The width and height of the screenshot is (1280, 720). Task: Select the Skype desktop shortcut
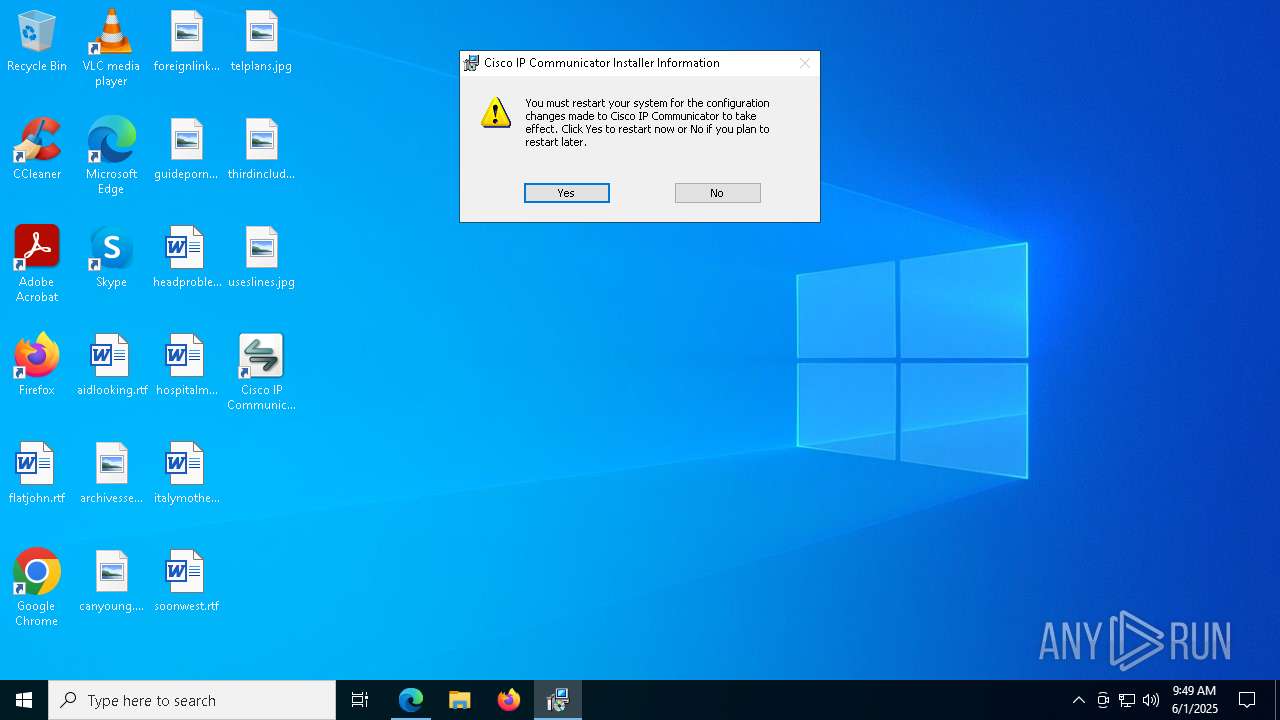111,258
